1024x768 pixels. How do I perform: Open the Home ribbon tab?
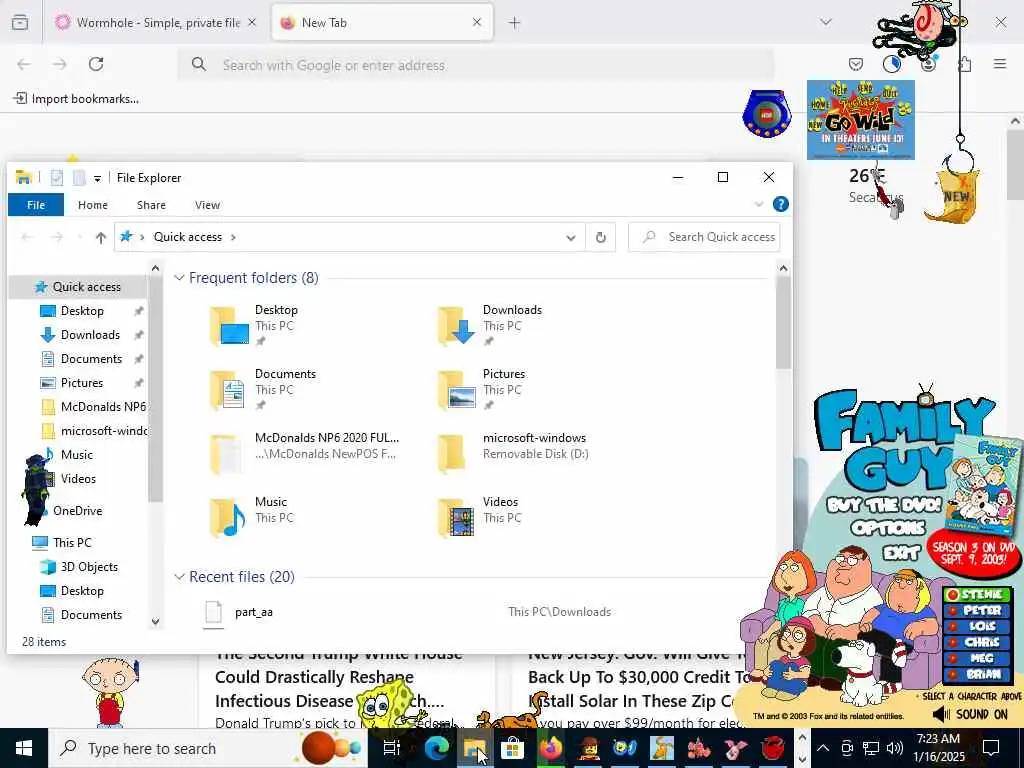93,205
